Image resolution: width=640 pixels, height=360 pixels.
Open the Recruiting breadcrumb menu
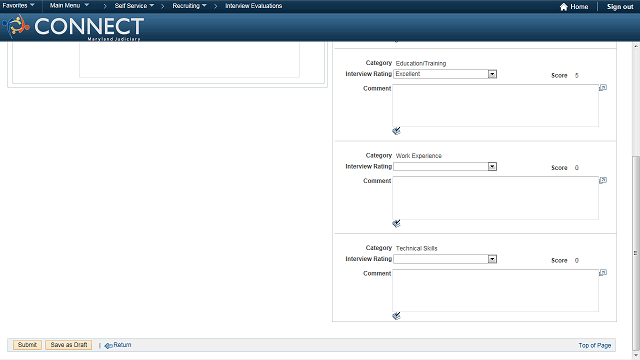[x=189, y=6]
